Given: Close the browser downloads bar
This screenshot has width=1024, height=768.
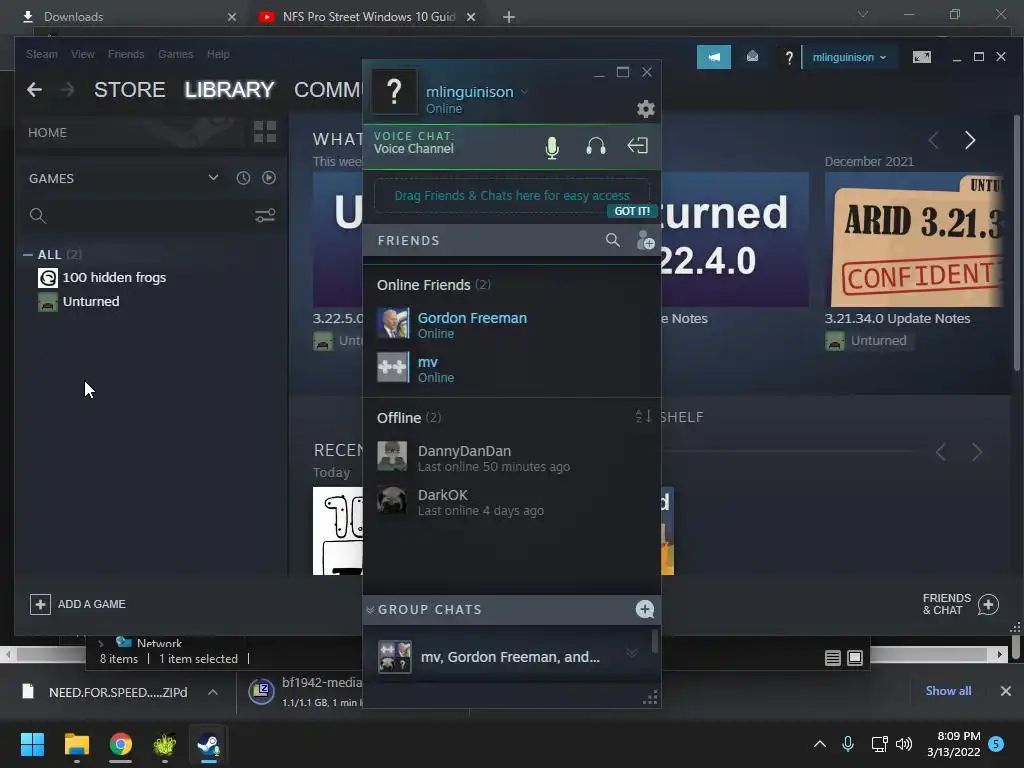Looking at the screenshot, I should pyautogui.click(x=1006, y=691).
